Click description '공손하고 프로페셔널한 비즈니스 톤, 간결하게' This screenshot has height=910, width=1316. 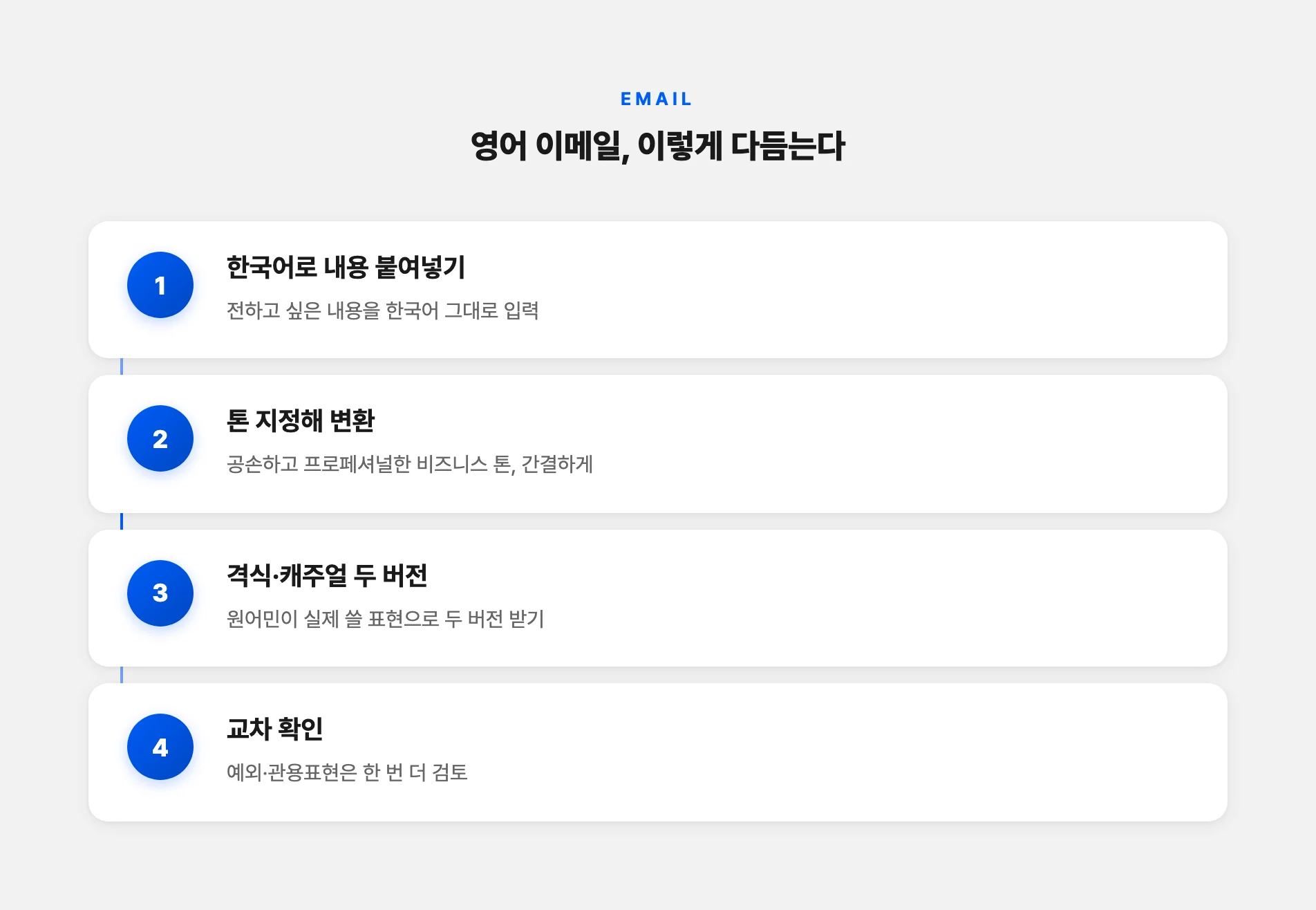tap(410, 464)
